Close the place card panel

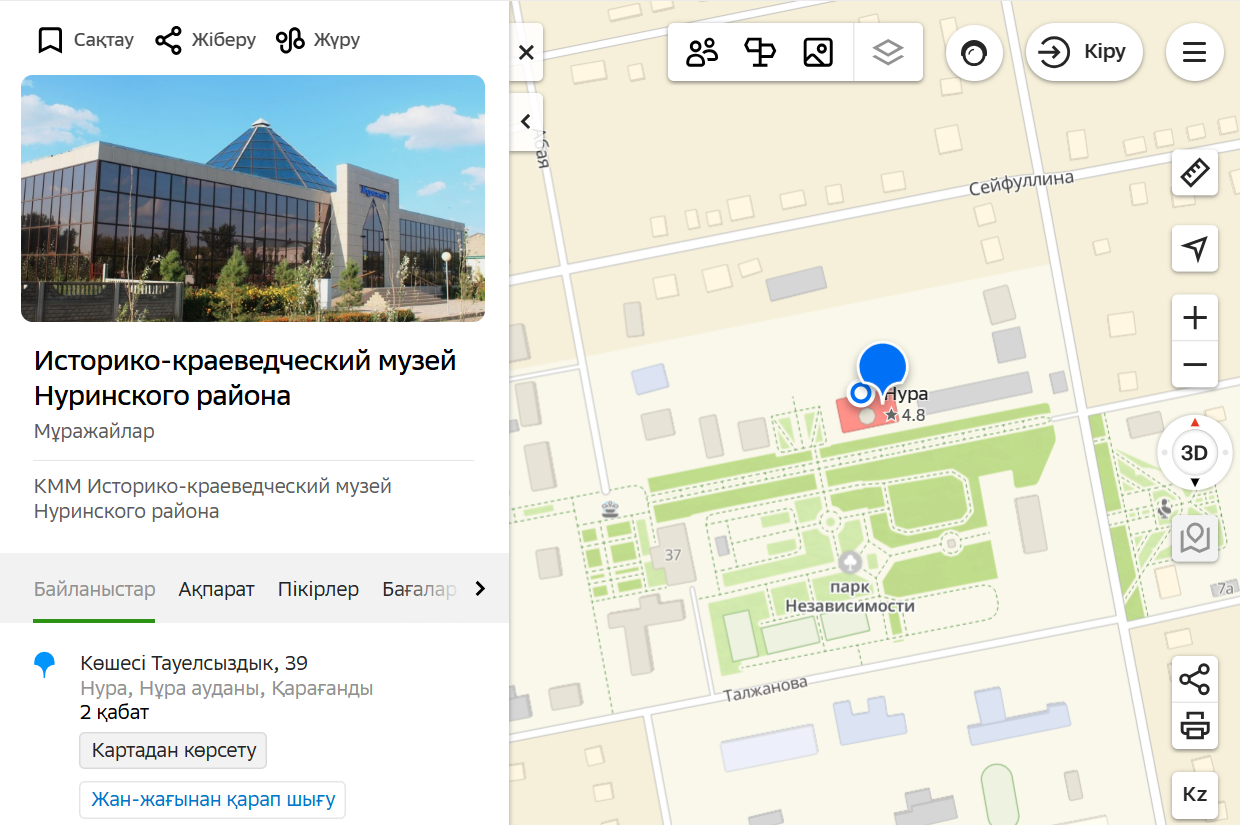click(526, 52)
